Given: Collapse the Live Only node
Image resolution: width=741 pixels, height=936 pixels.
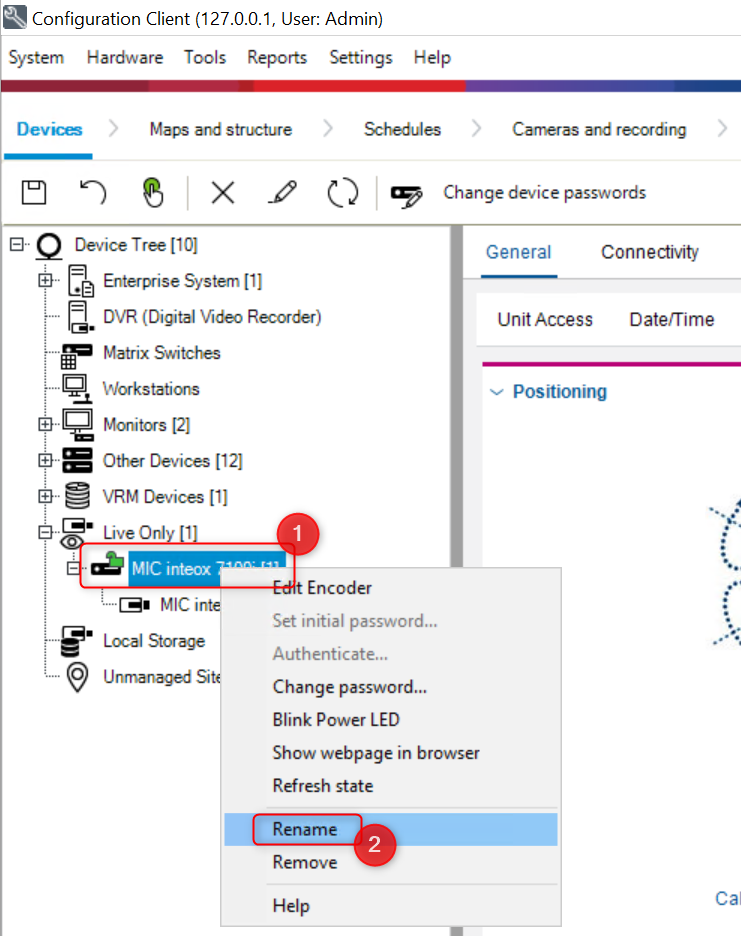Looking at the screenshot, I should coord(45,532).
